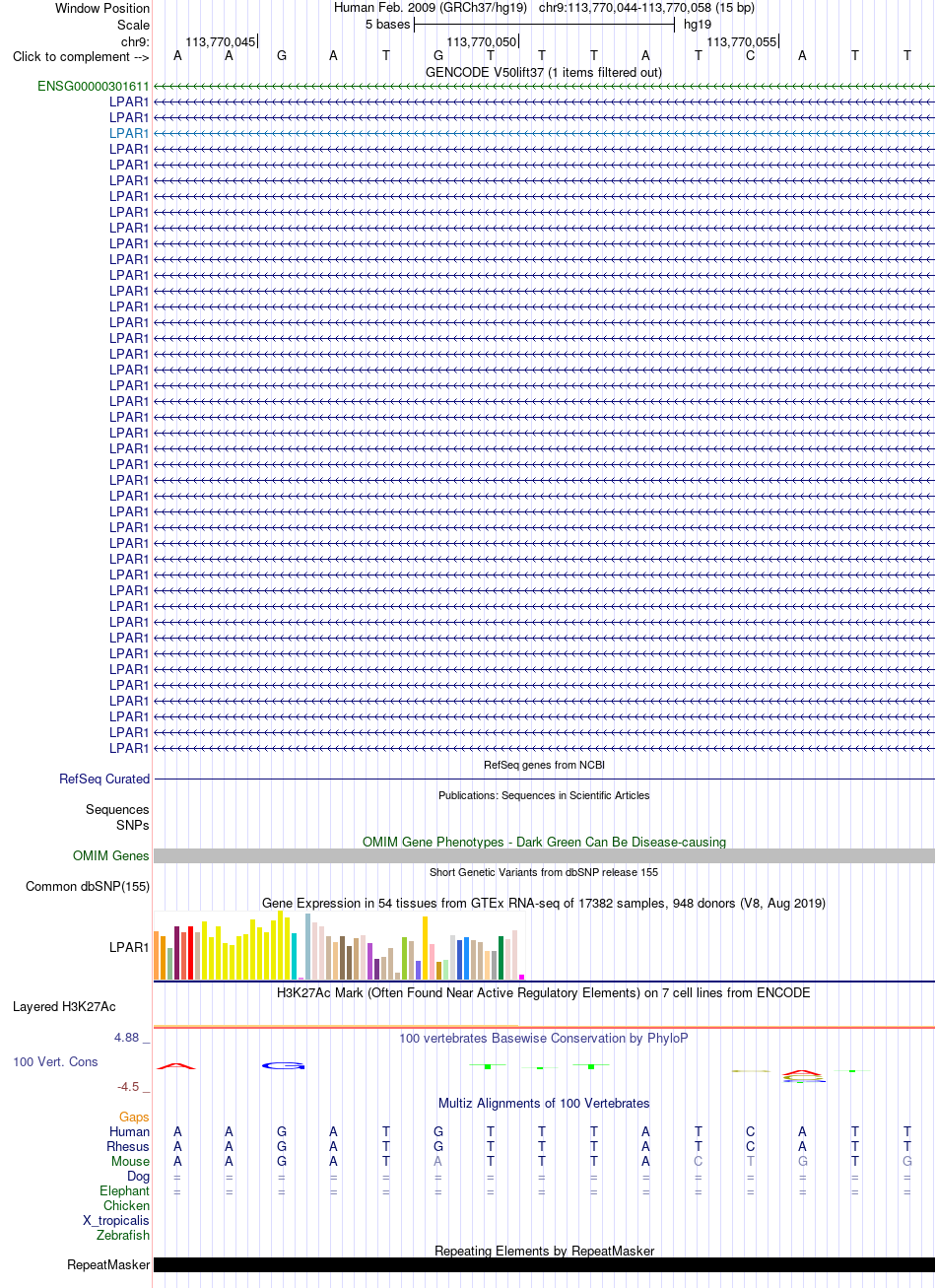This screenshot has width=936, height=1288.
Task: Click the '5 bases' scale bar label
Action: coord(387,25)
